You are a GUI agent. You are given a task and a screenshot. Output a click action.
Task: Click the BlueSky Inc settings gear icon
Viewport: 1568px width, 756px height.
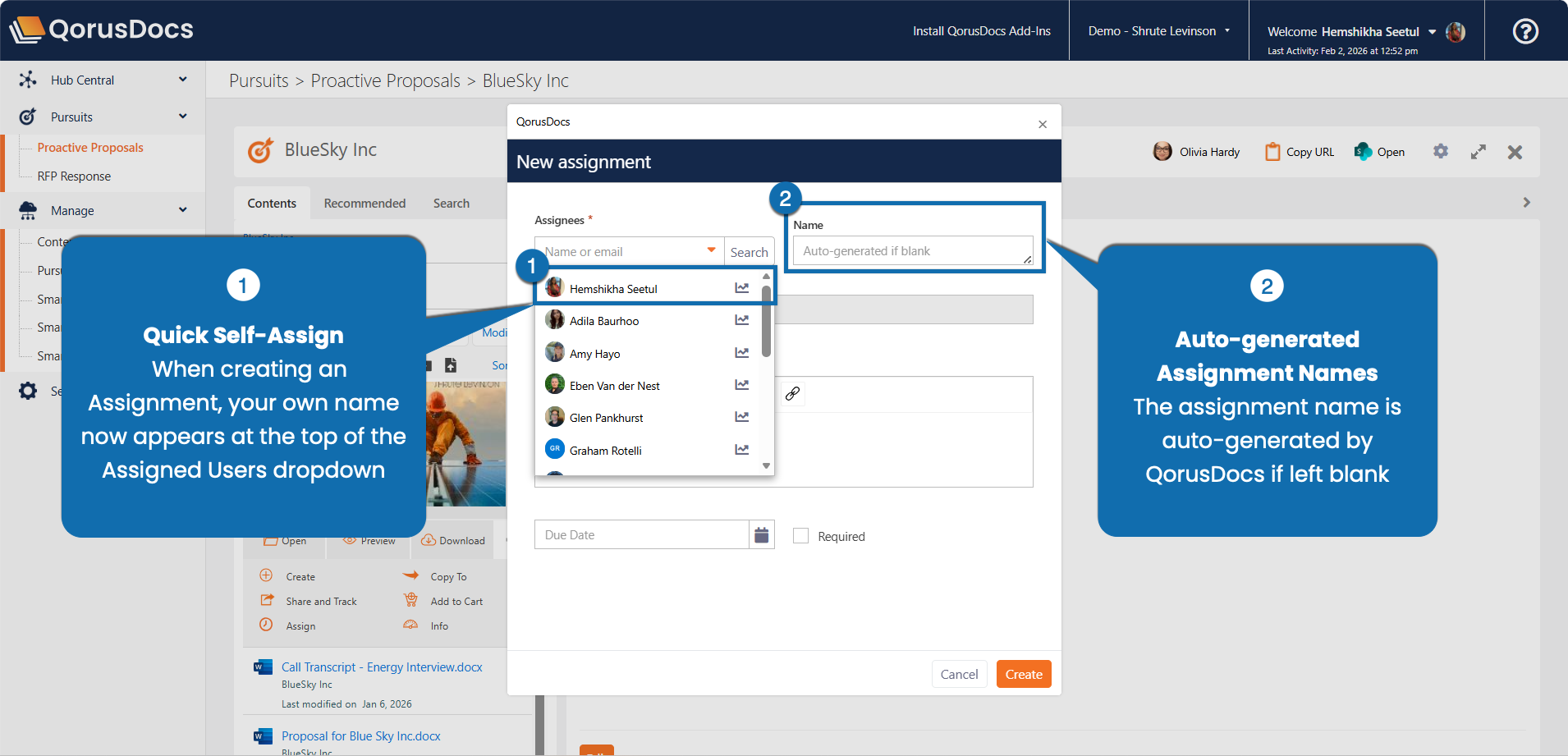coord(1441,152)
